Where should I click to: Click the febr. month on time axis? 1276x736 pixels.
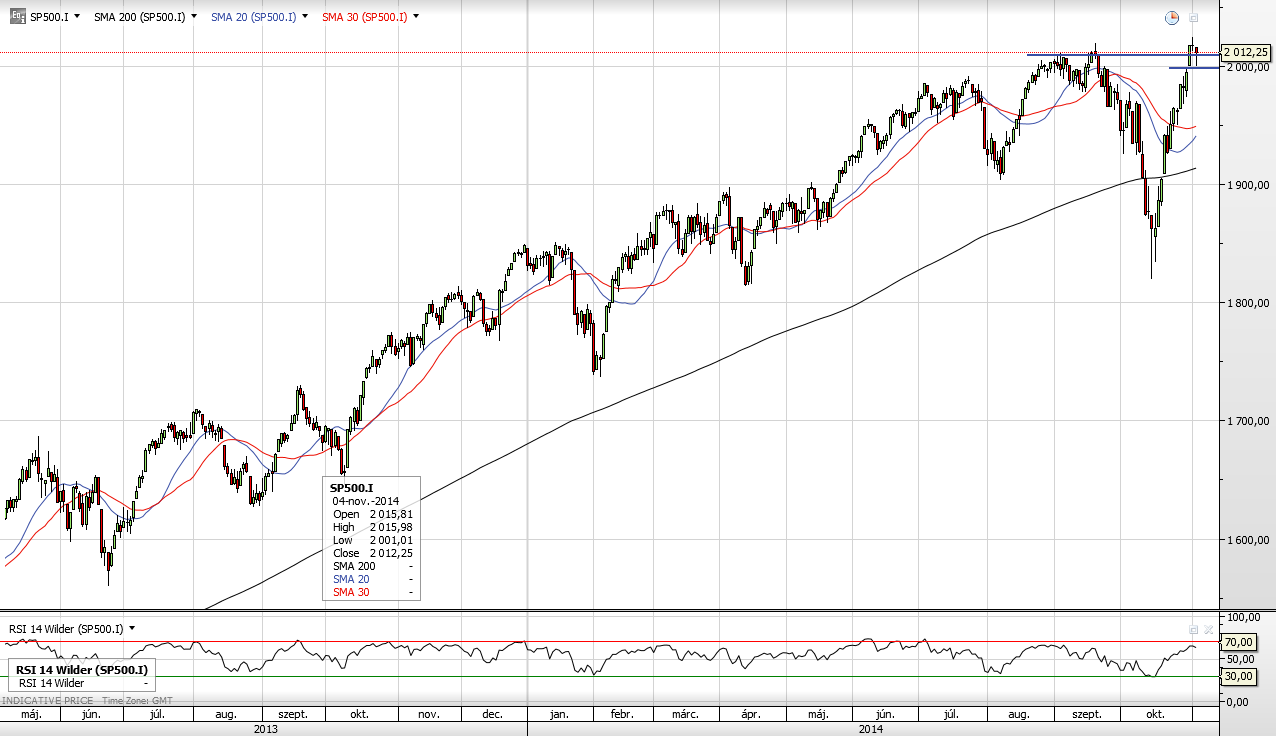622,714
